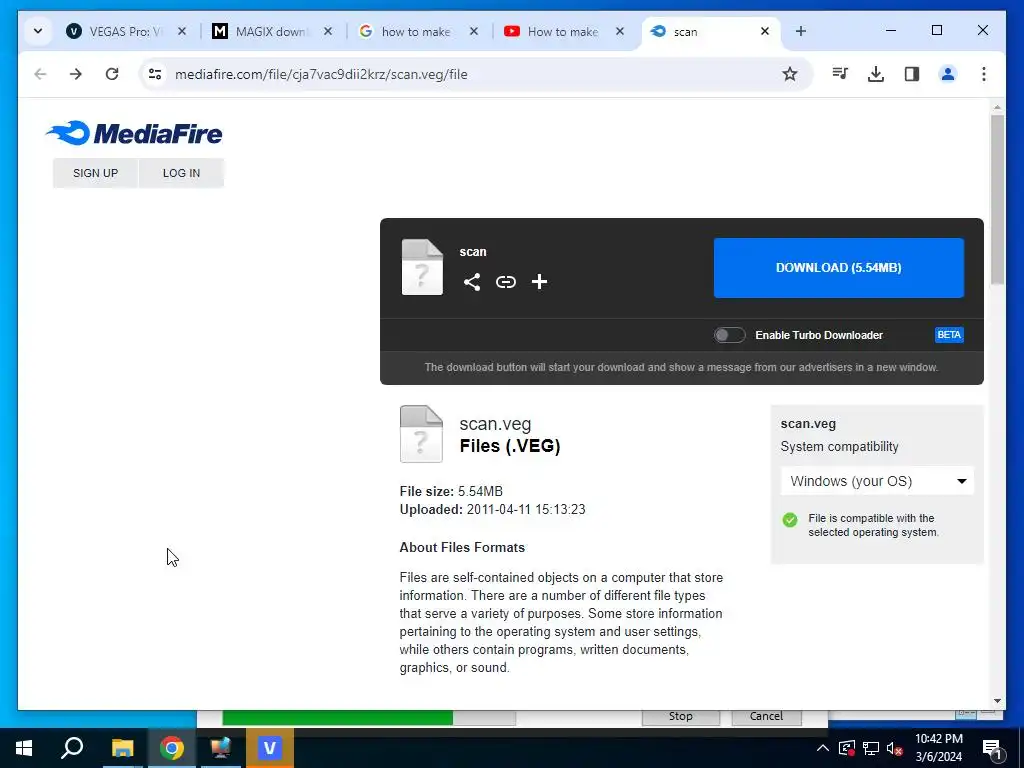Screen dimensions: 1024x768
Task: Click the plus icon to save file
Action: click(539, 282)
